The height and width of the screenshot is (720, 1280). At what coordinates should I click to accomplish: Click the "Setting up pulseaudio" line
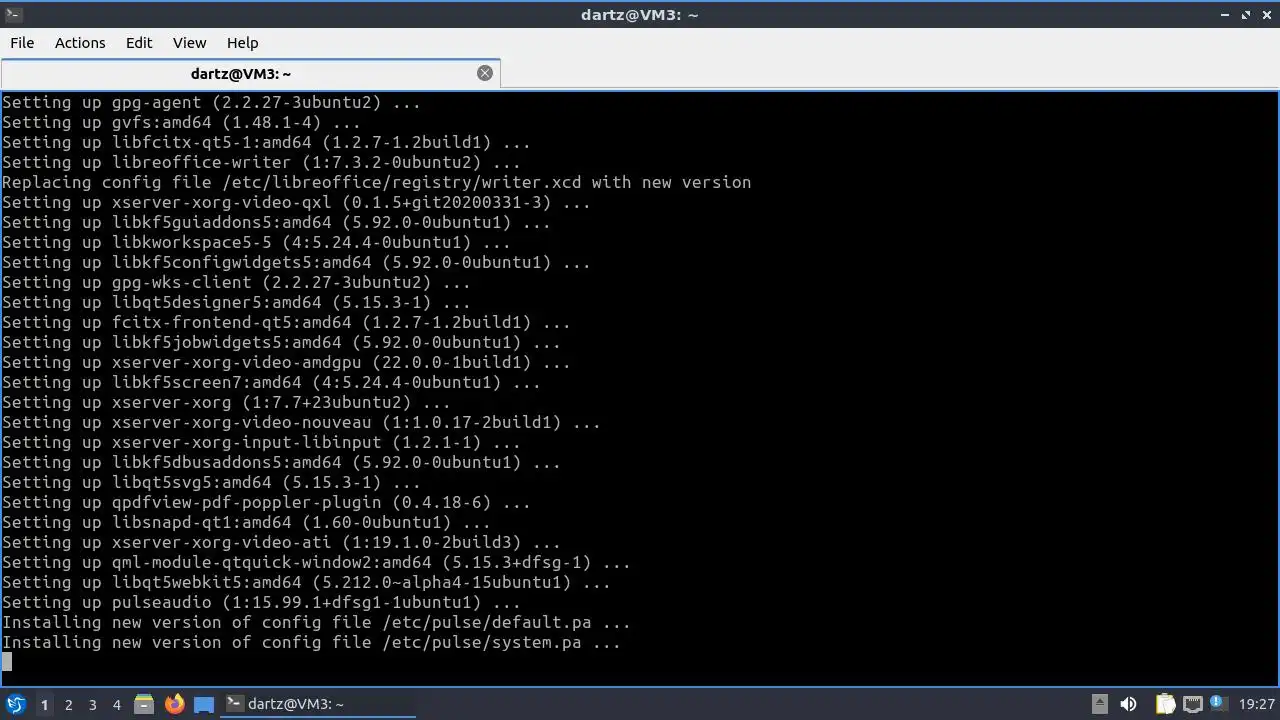(x=262, y=602)
